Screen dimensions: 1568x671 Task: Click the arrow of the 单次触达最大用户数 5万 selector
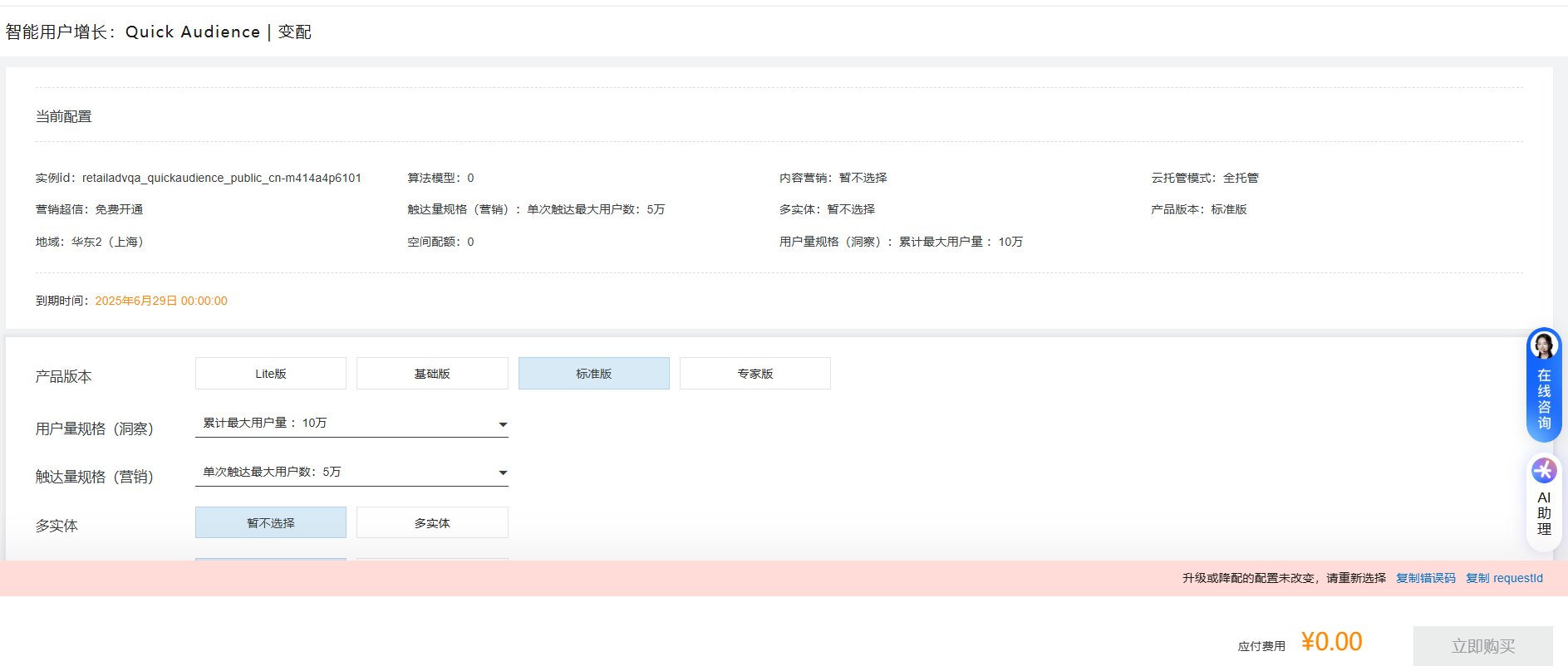coord(503,473)
